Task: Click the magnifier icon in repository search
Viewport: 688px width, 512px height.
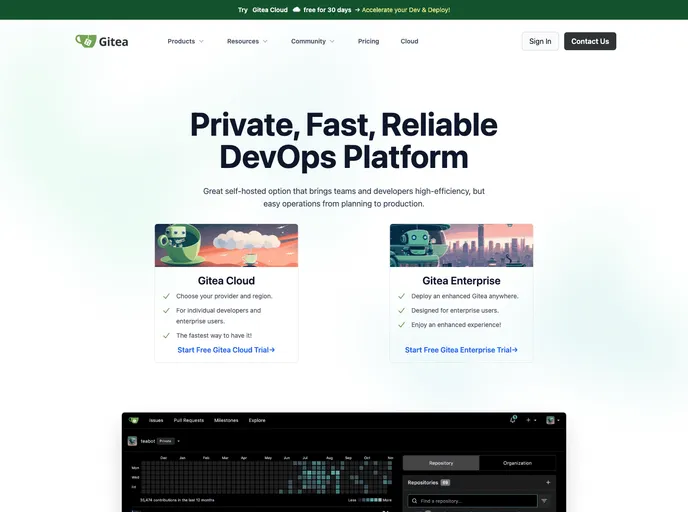Action: [414, 501]
